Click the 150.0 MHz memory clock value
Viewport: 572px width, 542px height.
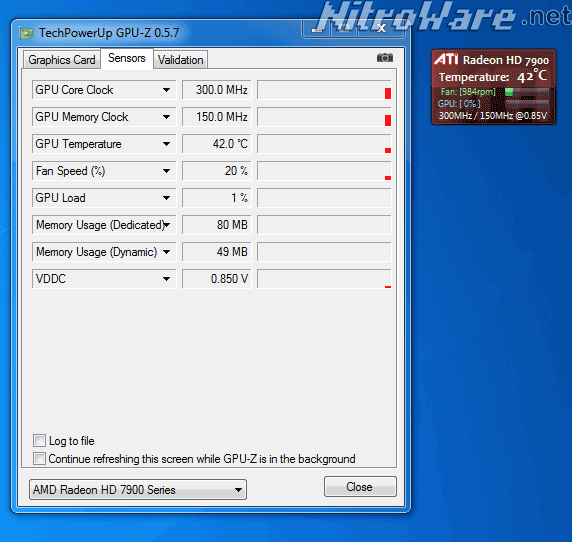[217, 117]
